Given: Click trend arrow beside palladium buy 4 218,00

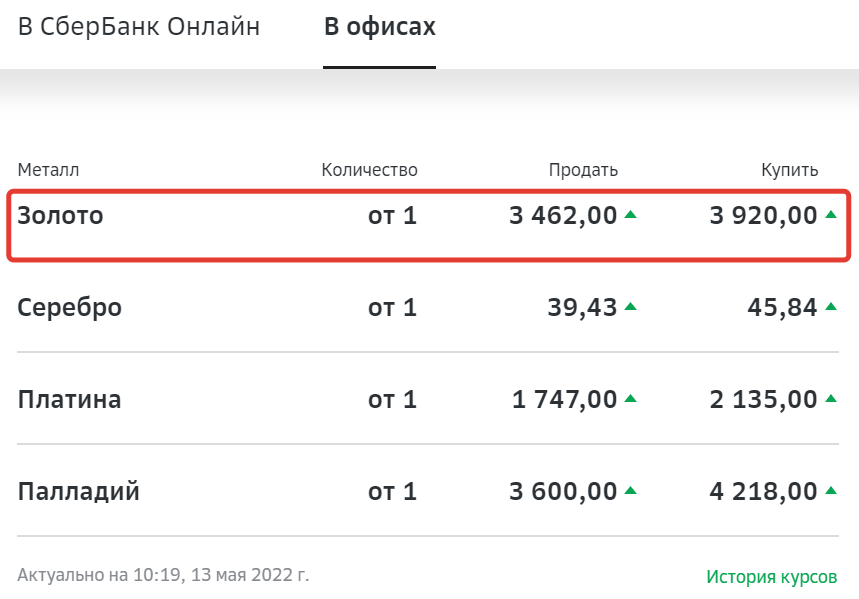Looking at the screenshot, I should 830,491.
